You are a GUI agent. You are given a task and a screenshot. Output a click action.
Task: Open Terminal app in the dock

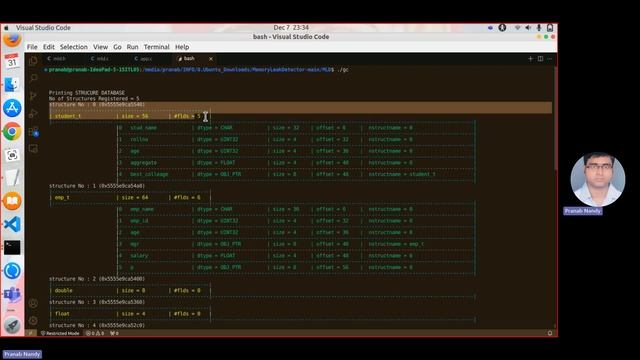pos(12,247)
